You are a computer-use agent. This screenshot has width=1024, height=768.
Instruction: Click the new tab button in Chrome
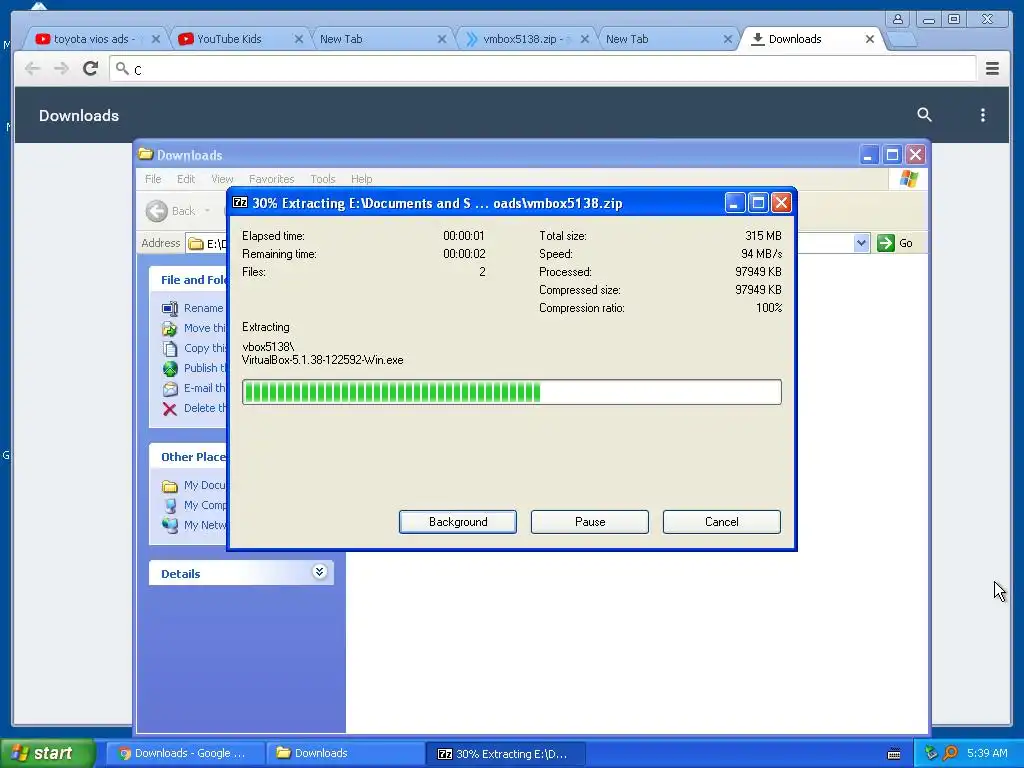(x=903, y=40)
